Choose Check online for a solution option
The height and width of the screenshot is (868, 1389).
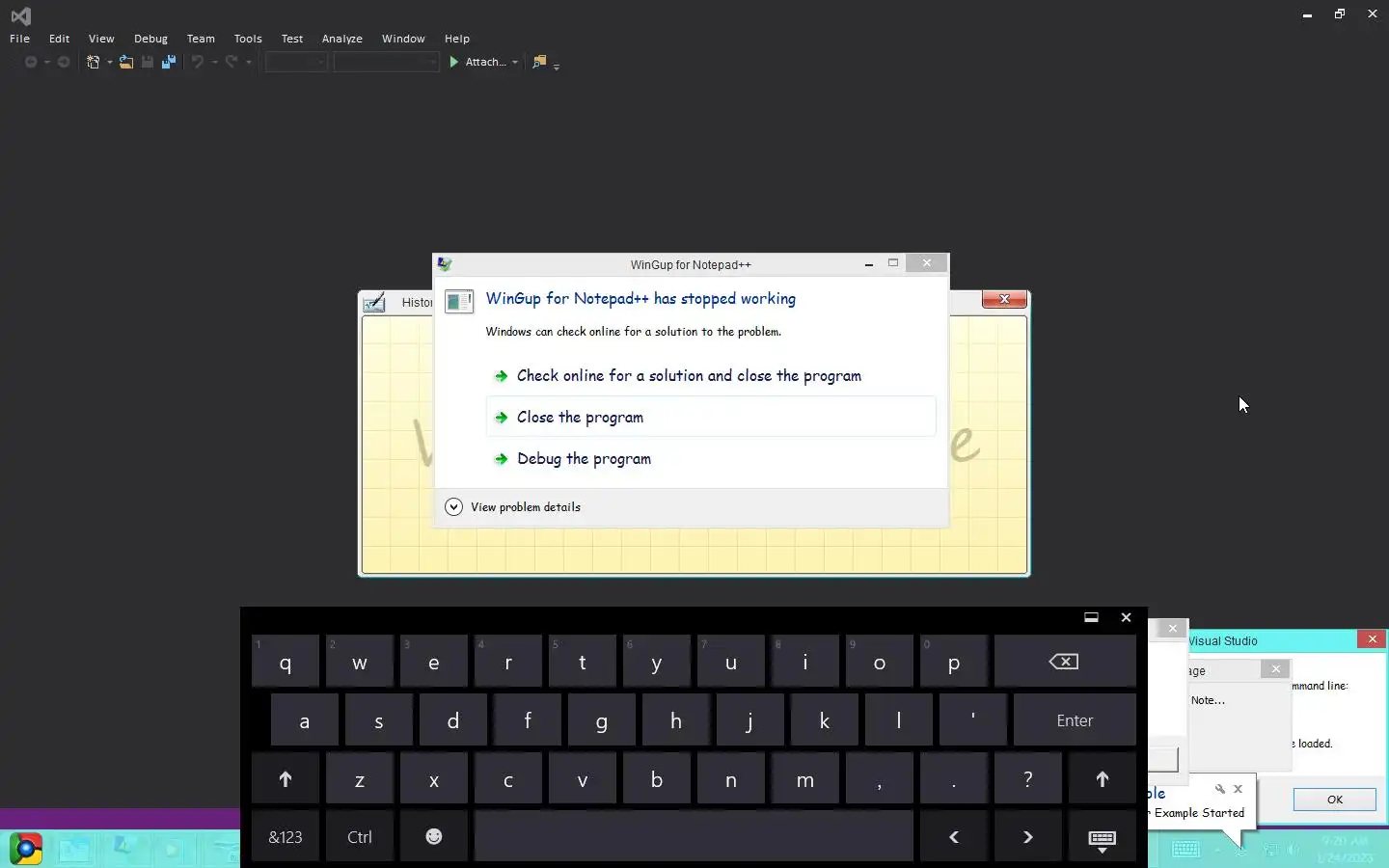[x=711, y=376]
